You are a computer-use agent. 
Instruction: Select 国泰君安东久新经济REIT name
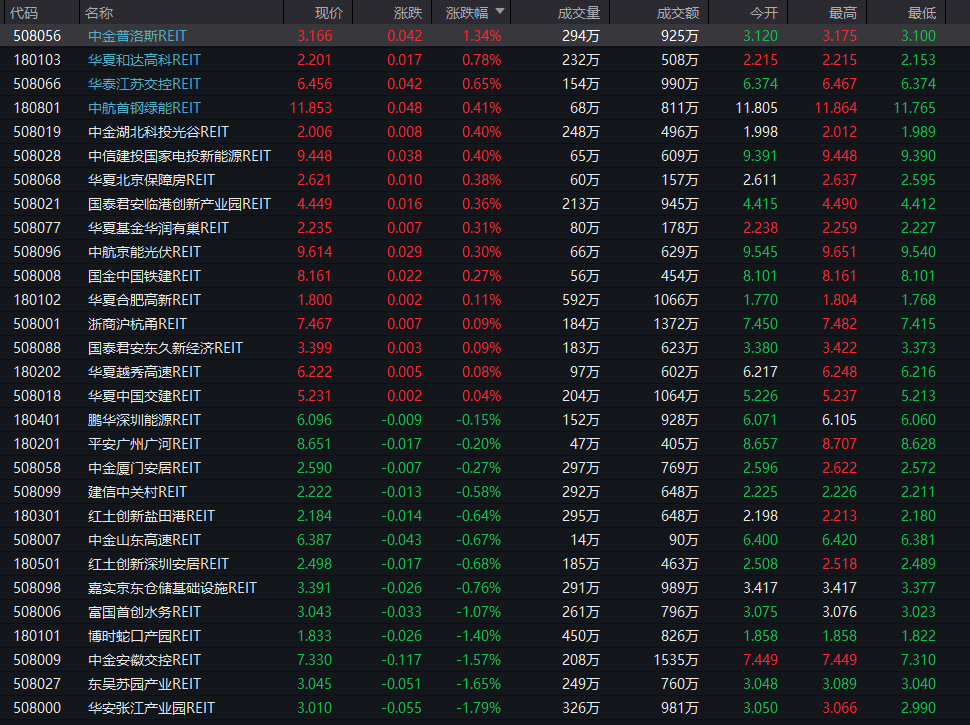[165, 348]
